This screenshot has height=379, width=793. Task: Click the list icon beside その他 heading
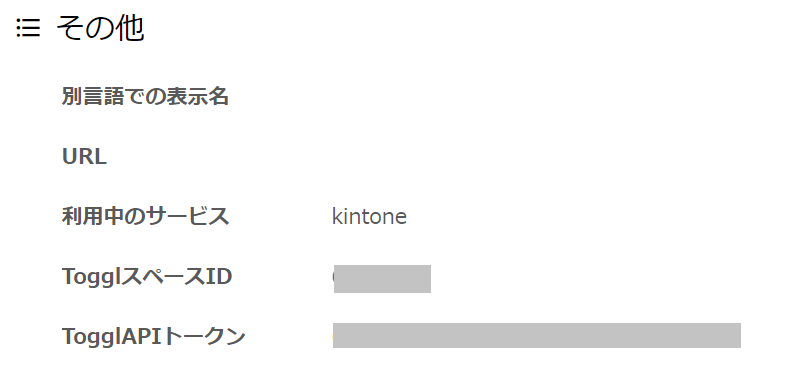pos(28,28)
